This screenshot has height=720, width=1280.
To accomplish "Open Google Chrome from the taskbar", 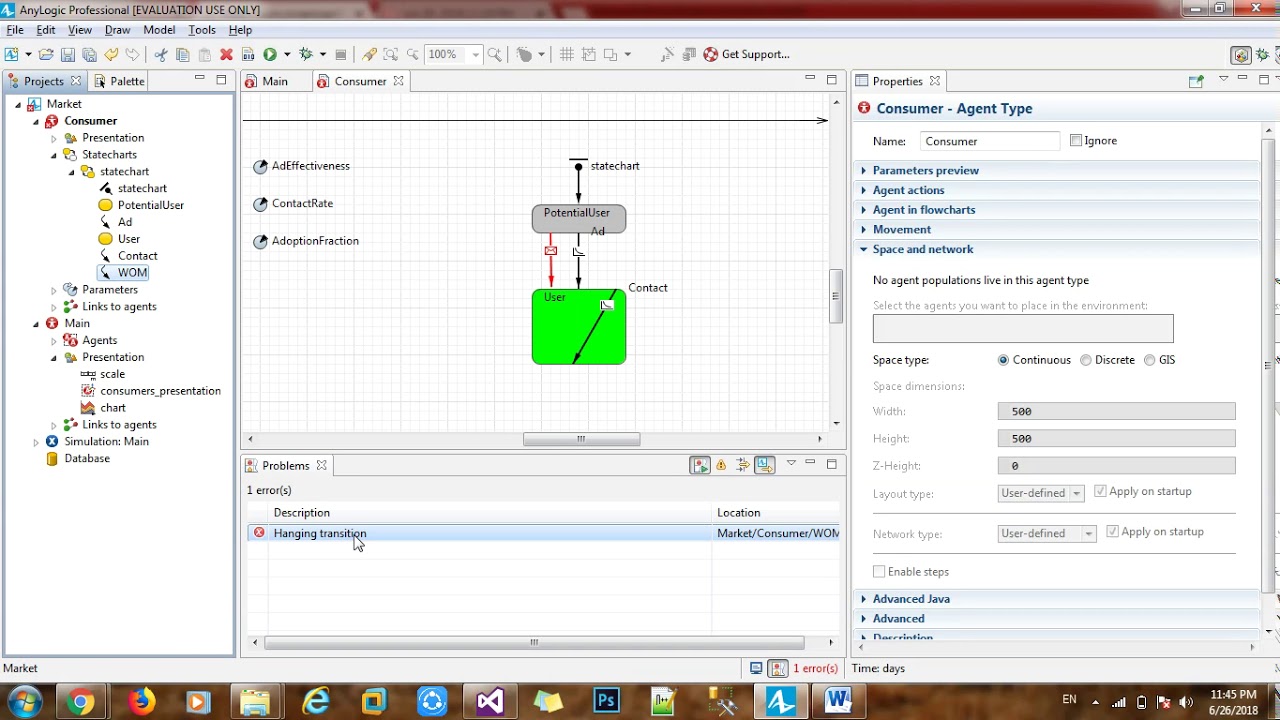I will pyautogui.click(x=82, y=702).
